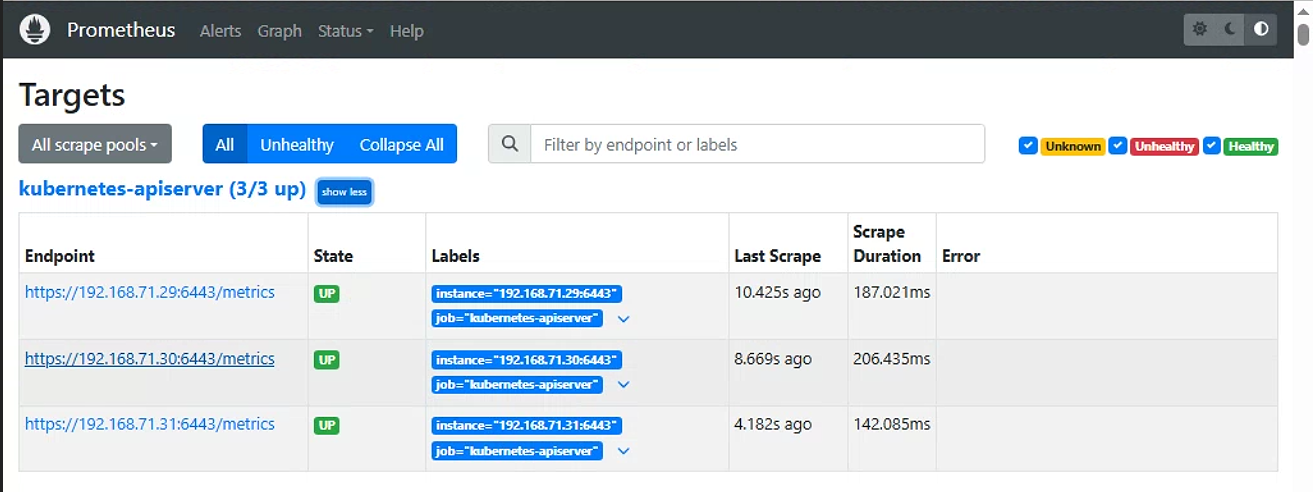Click the 187.021ms scrape duration
Viewport: 1313px width, 492px height.
(892, 292)
